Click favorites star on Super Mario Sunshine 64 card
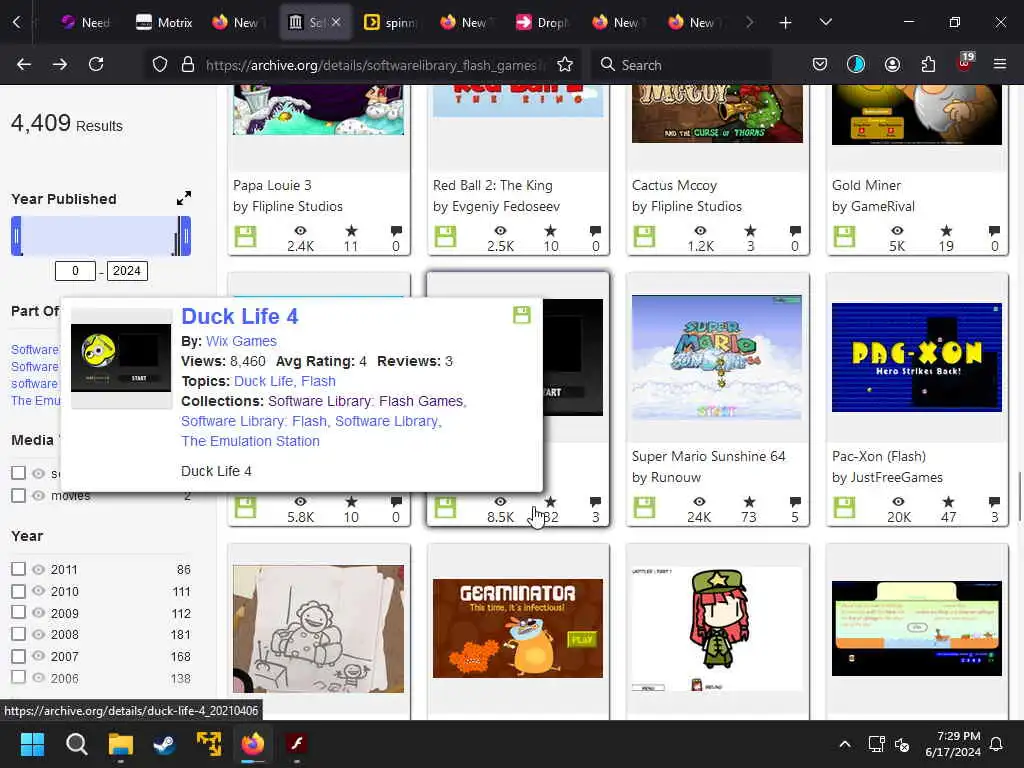 tap(749, 502)
